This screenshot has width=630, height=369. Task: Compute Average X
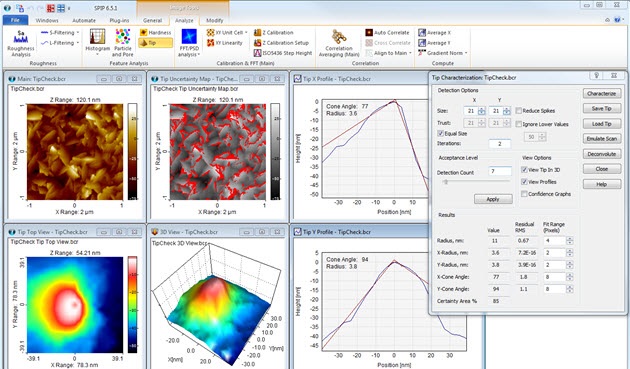[434, 33]
